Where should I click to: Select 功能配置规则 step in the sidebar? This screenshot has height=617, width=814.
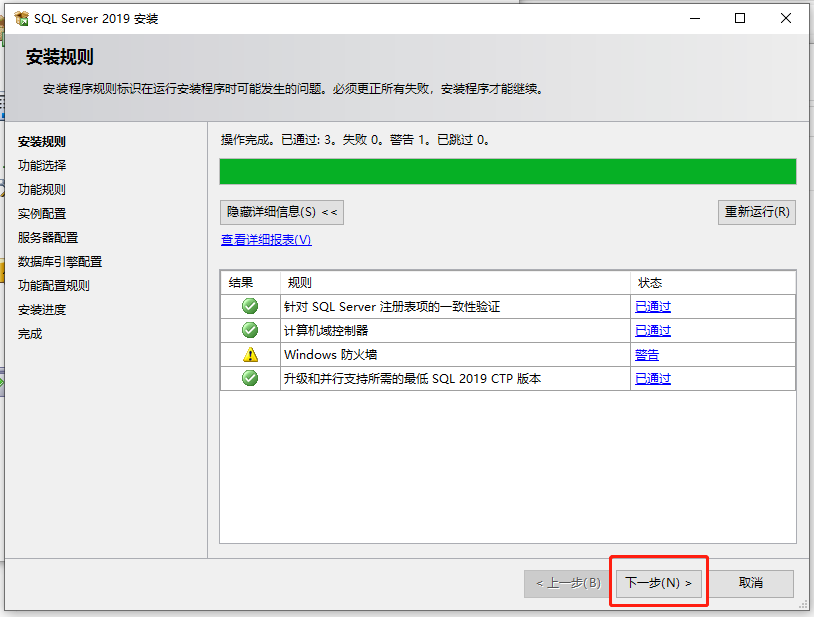coord(53,285)
